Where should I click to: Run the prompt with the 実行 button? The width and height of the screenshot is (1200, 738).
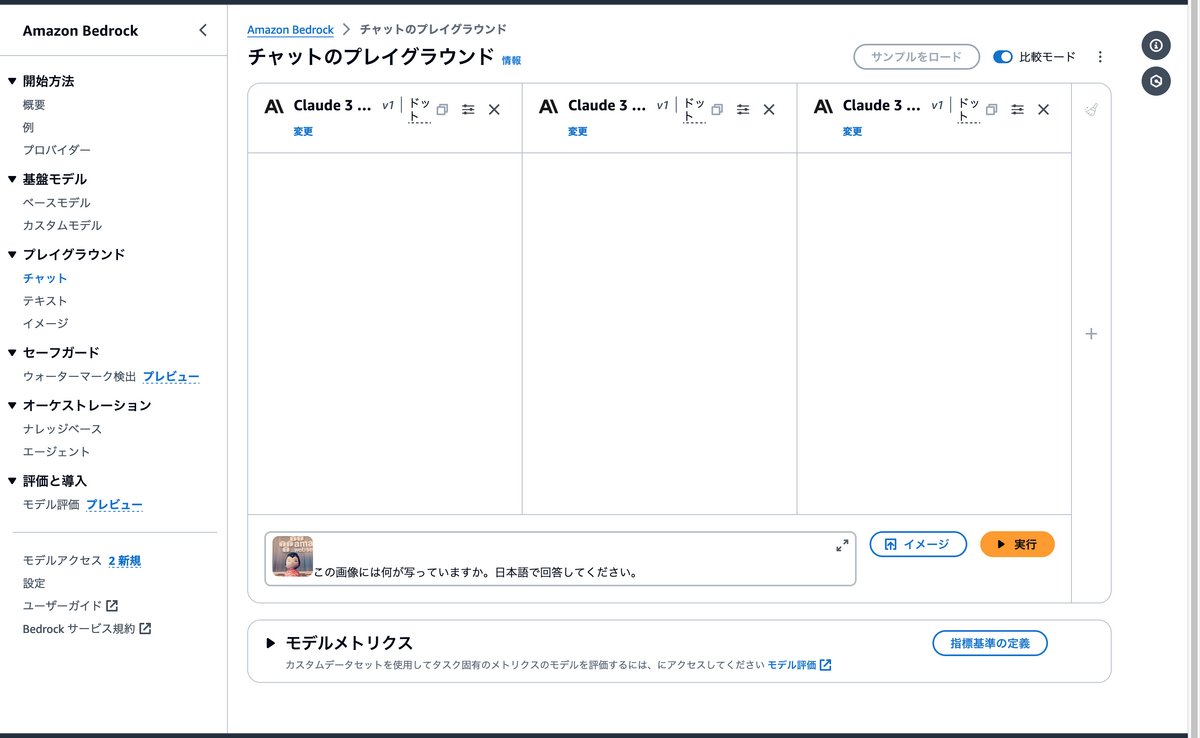tap(1017, 544)
